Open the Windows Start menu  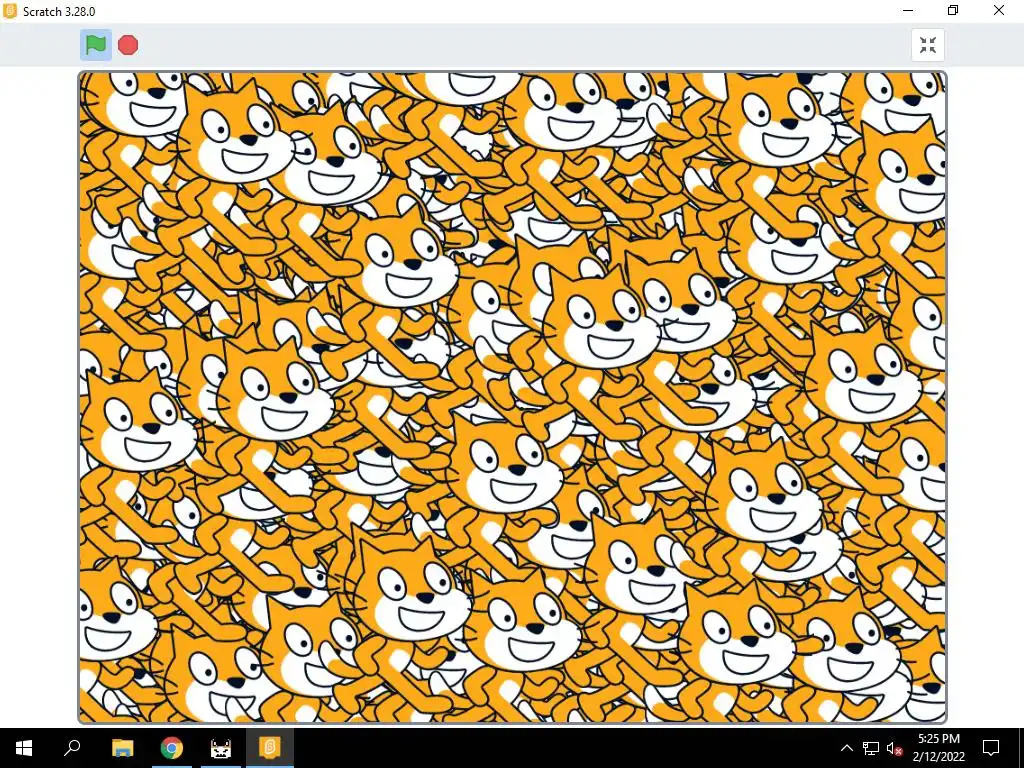pyautogui.click(x=24, y=748)
